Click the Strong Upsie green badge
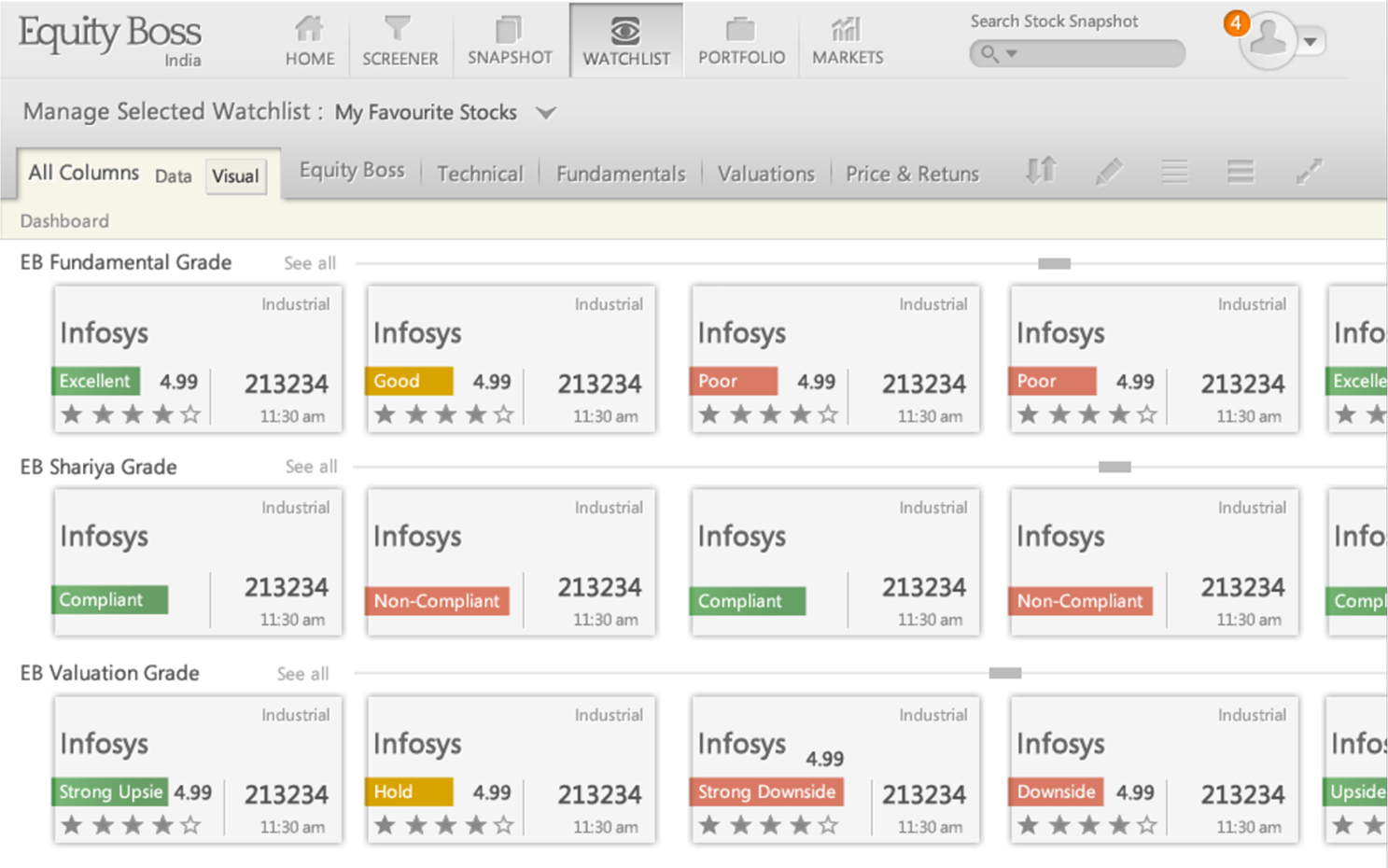The height and width of the screenshot is (868, 1388). pos(110,791)
